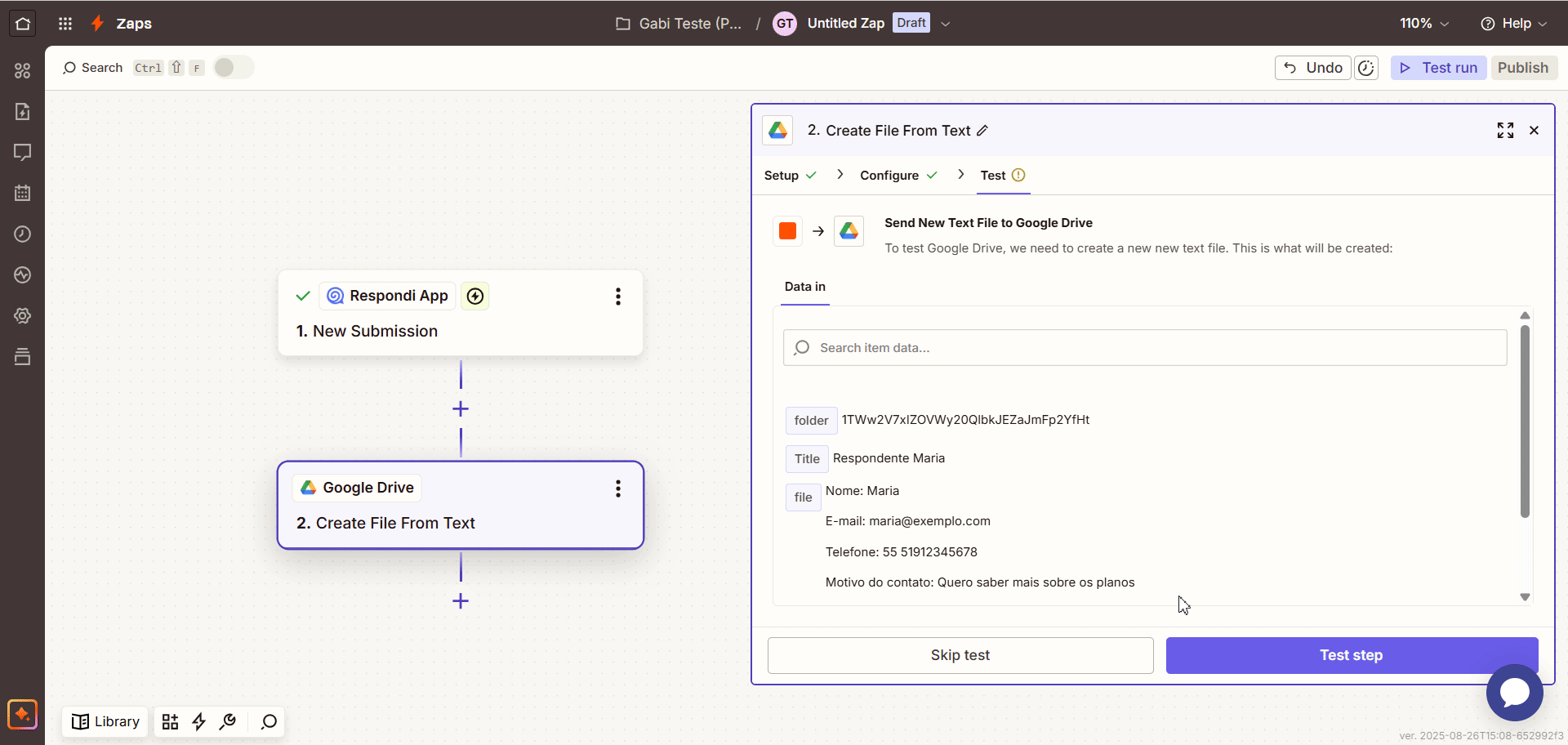Screen dimensions: 1568x745
Task: Open the orange AI assistant icon
Action: [23, 715]
